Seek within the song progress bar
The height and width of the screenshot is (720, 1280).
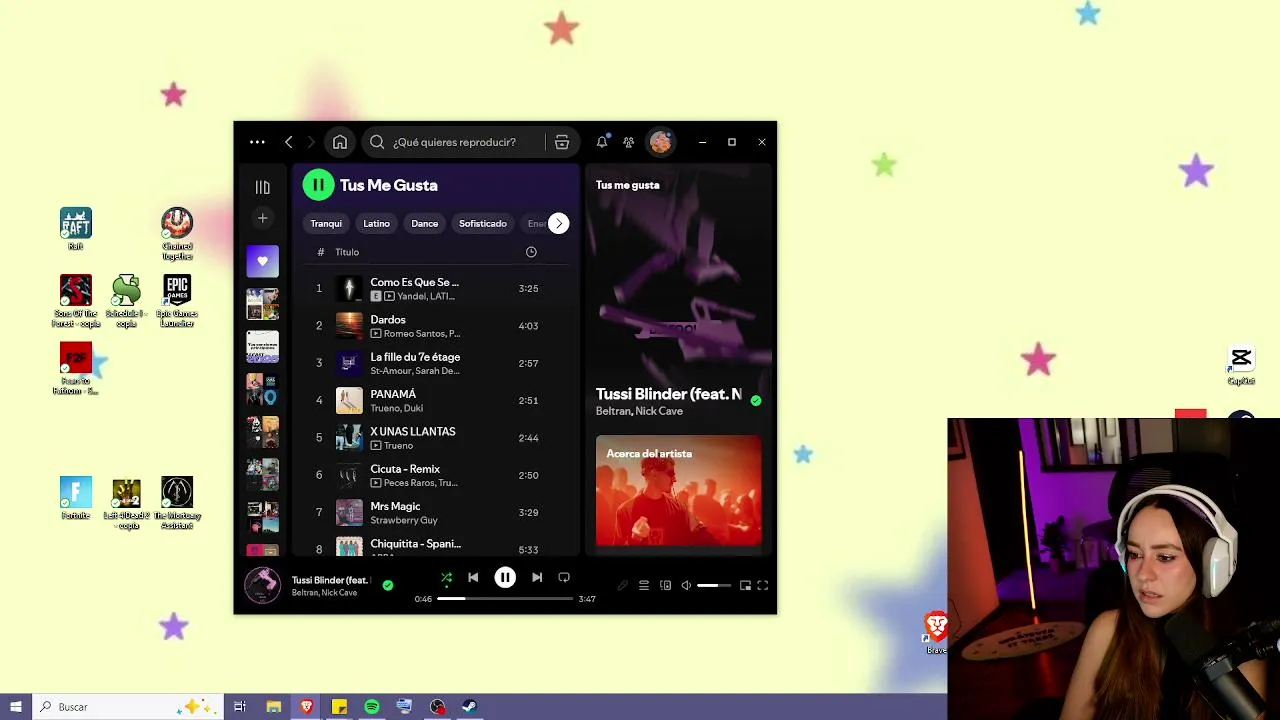pyautogui.click(x=505, y=599)
